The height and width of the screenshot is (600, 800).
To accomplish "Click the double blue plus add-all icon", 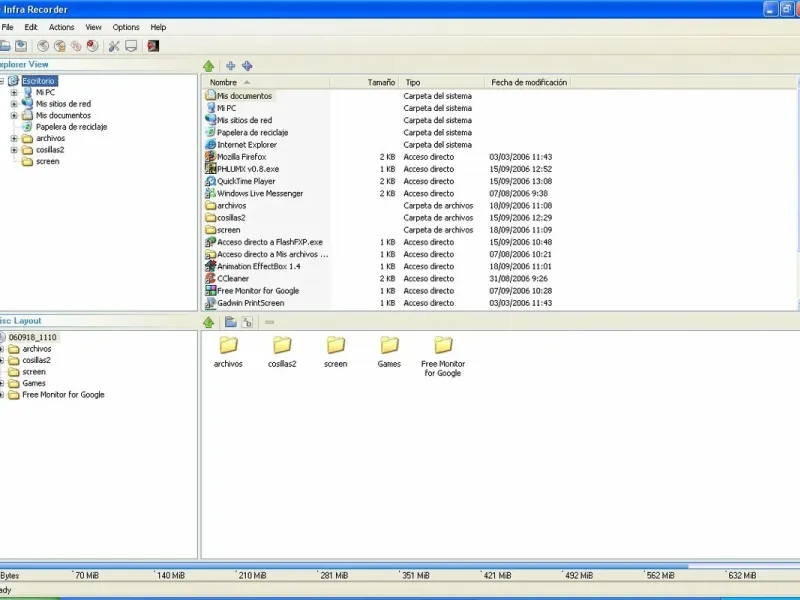I will (x=247, y=66).
